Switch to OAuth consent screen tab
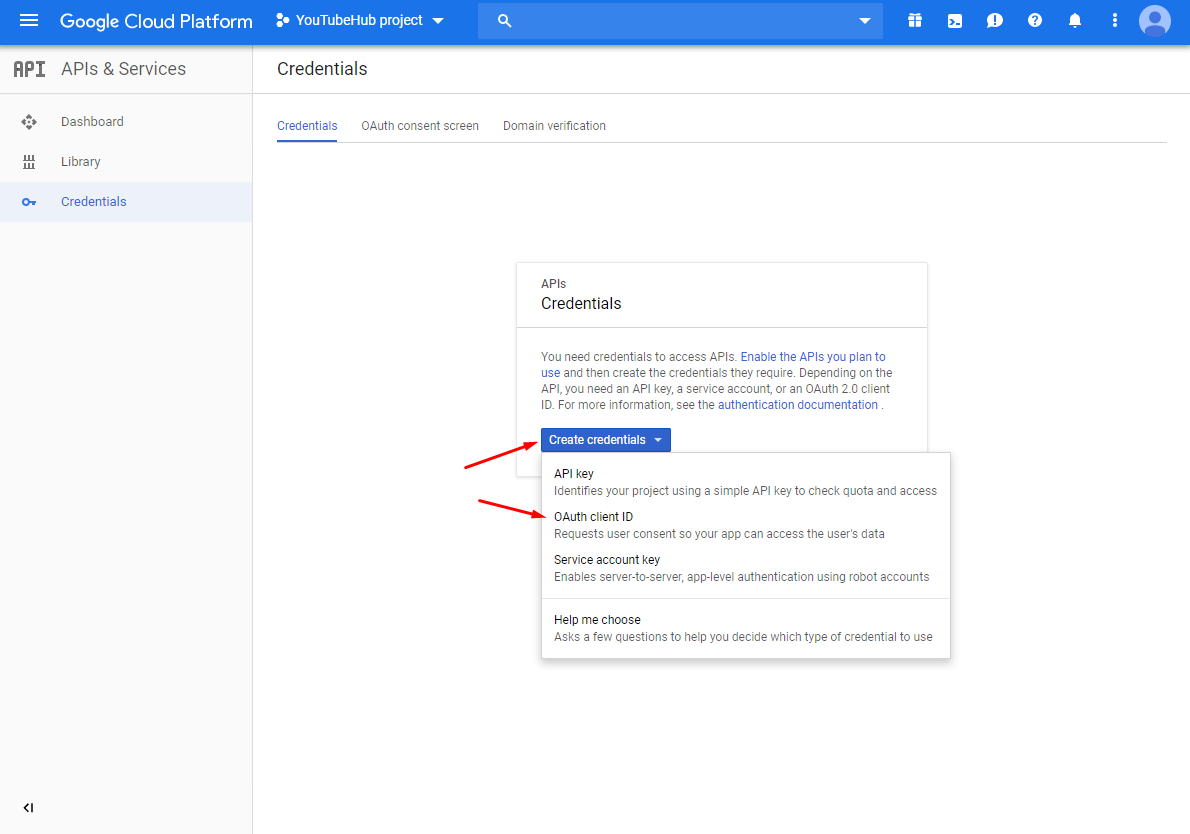 pos(420,126)
